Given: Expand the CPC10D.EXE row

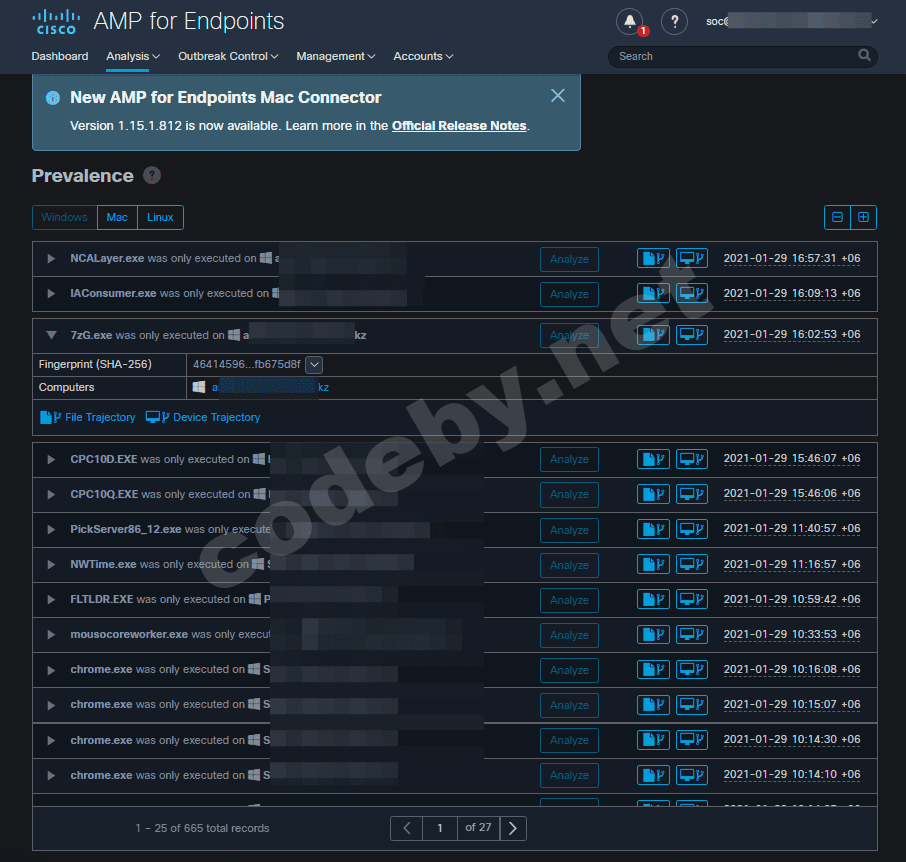Looking at the screenshot, I should (51, 459).
